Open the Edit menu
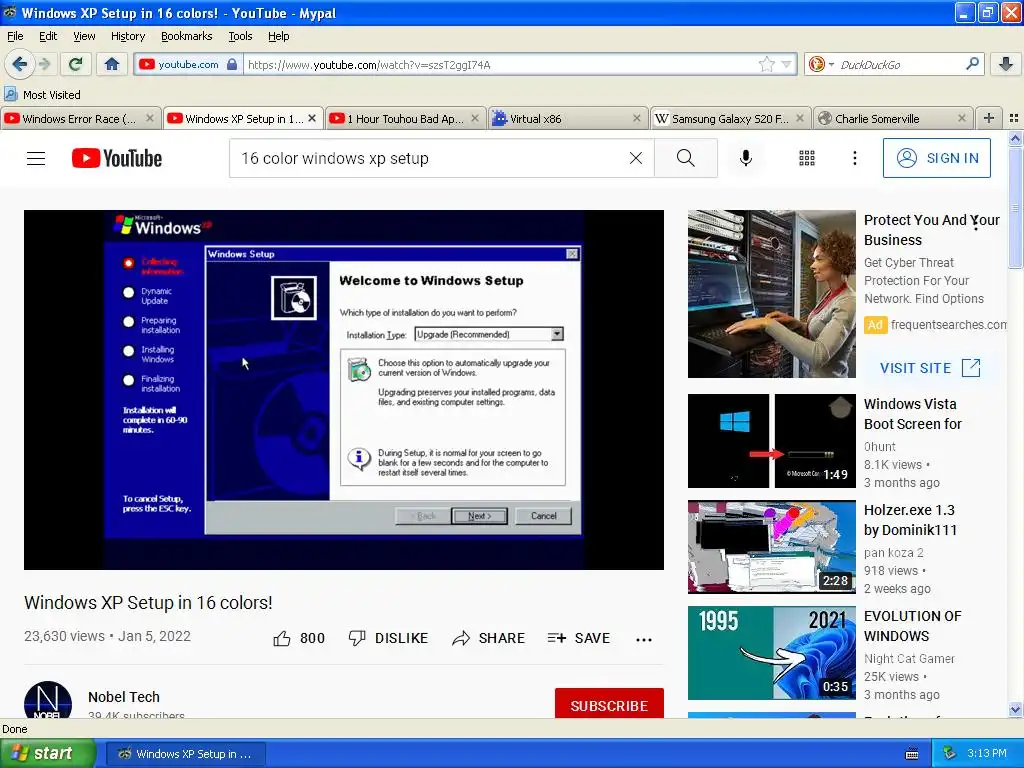The width and height of the screenshot is (1024, 768). pos(48,36)
